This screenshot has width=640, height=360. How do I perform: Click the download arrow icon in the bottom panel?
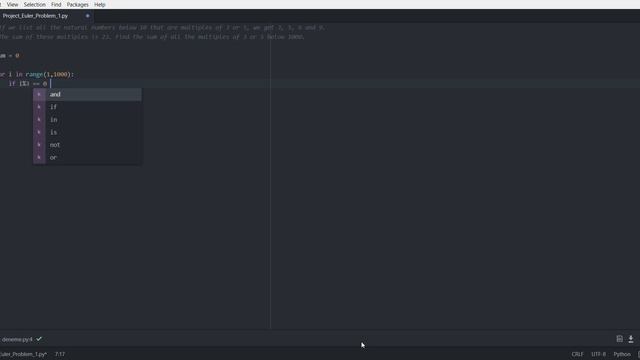click(631, 339)
